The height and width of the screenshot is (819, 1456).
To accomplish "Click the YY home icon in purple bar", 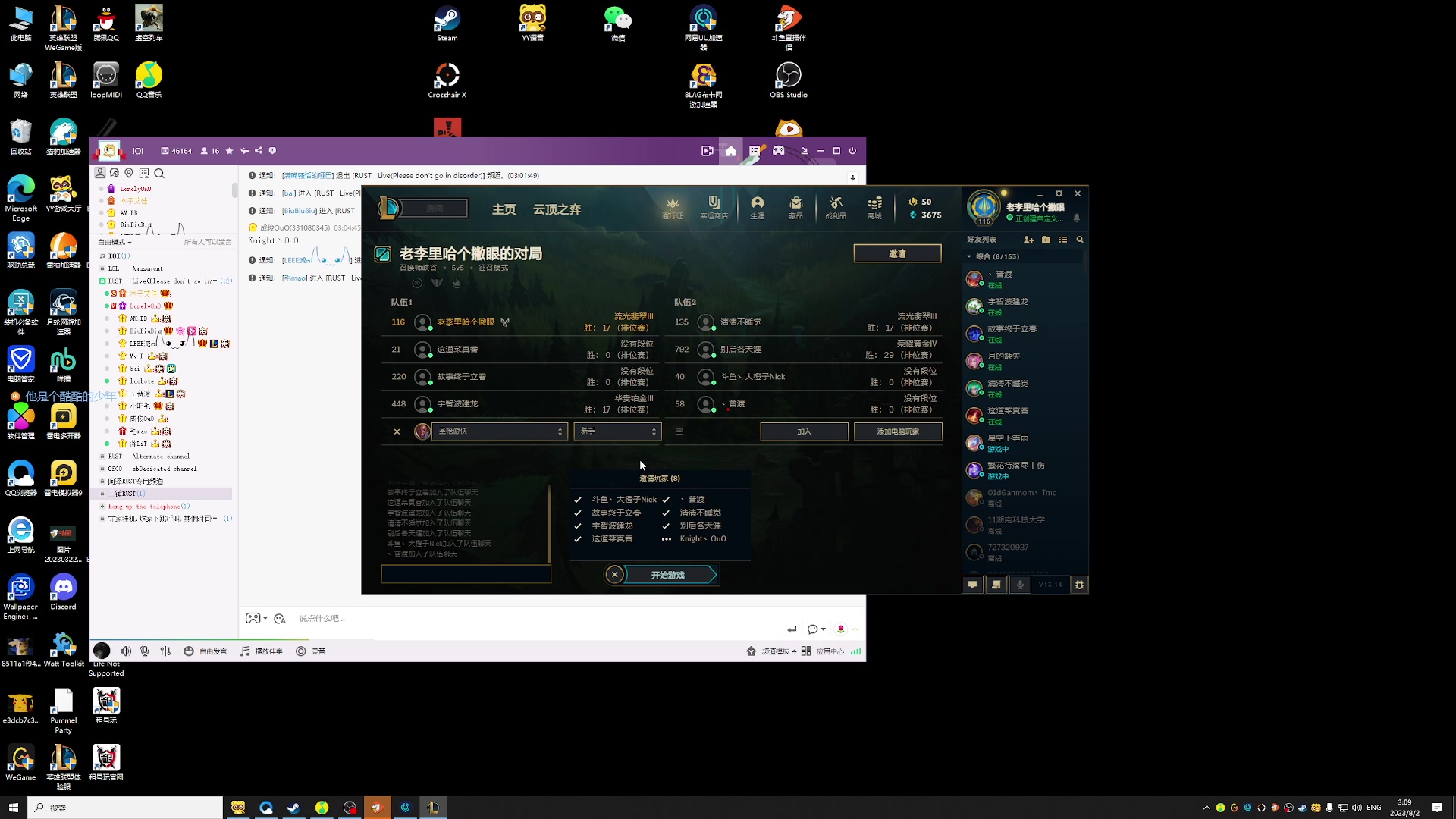I will pyautogui.click(x=730, y=151).
